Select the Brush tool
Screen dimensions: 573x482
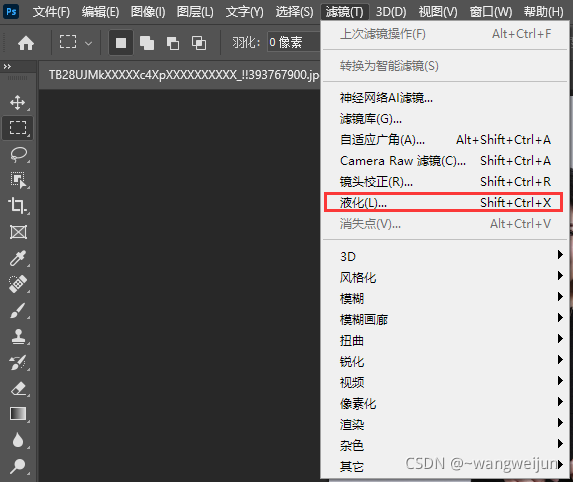18,310
